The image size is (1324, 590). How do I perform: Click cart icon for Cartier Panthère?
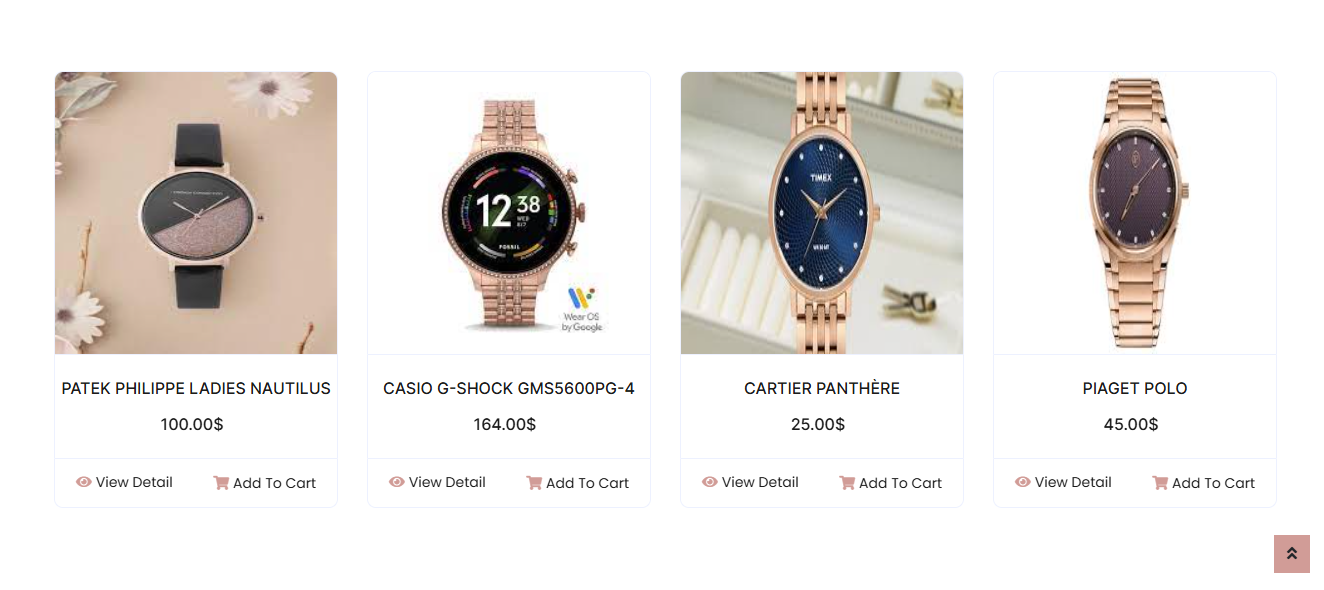(x=847, y=483)
